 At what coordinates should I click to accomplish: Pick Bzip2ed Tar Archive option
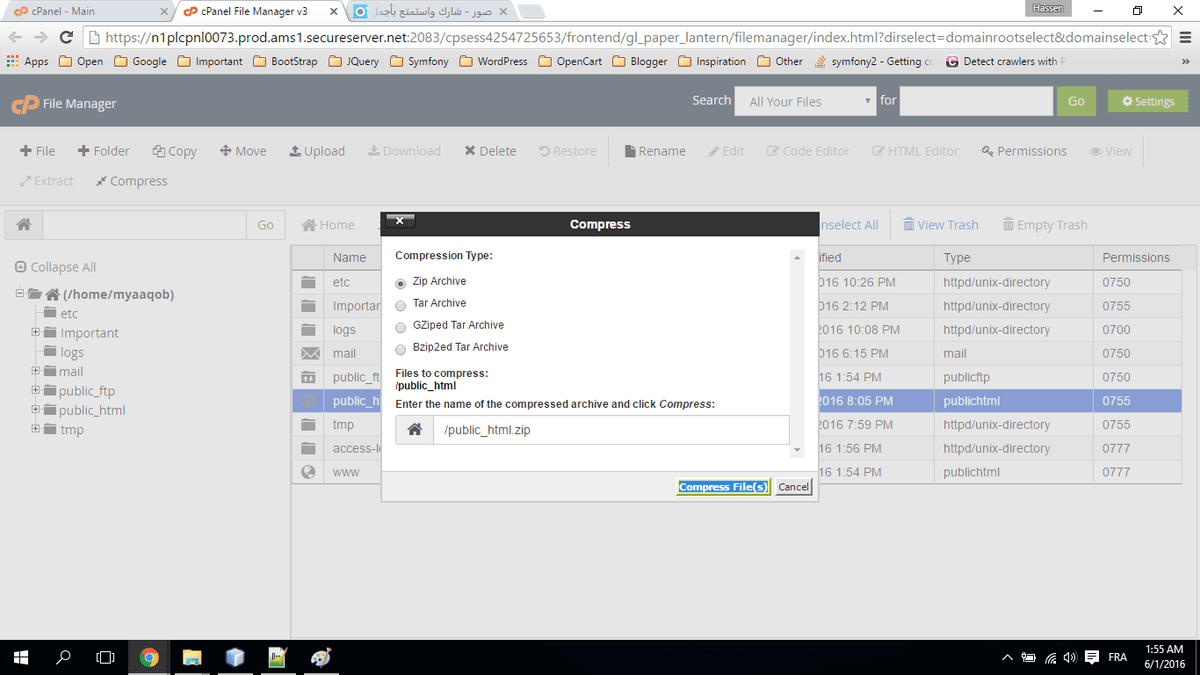[402, 348]
